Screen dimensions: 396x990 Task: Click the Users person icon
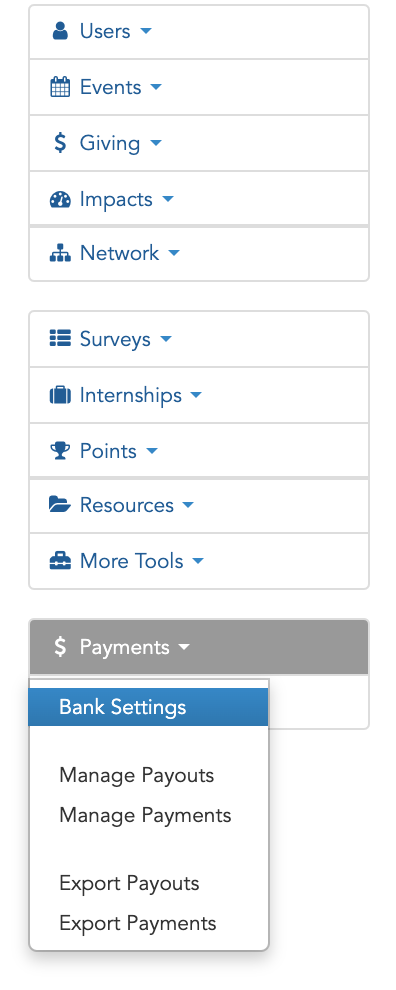click(x=60, y=31)
